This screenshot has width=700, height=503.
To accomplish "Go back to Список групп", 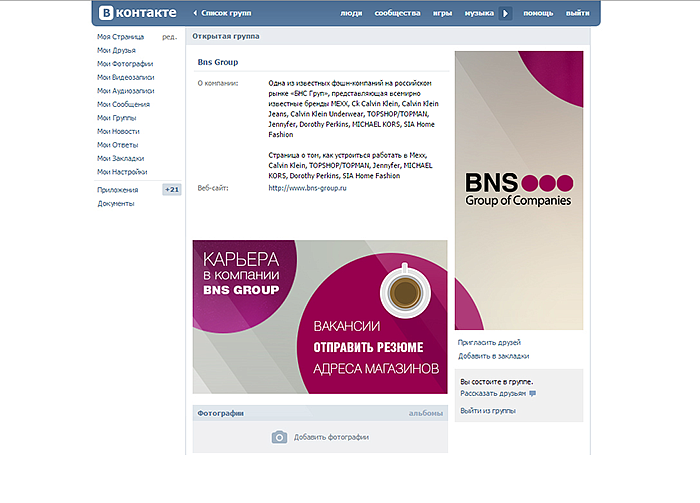I will [222, 13].
